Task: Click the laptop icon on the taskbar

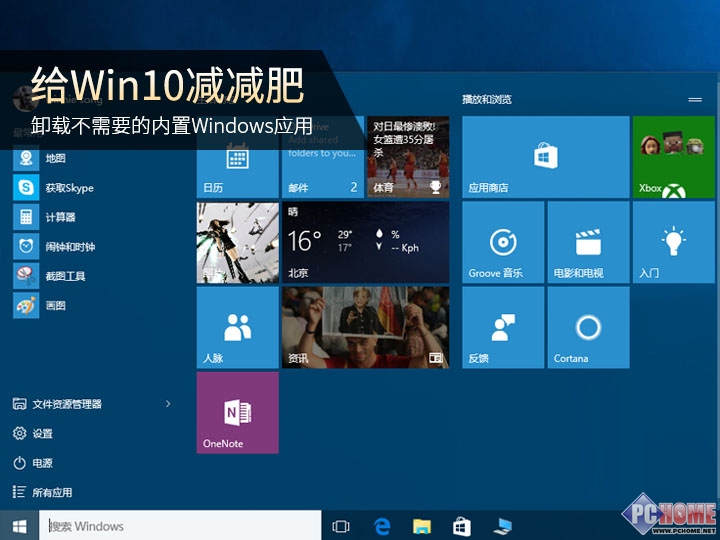Action: 502,526
